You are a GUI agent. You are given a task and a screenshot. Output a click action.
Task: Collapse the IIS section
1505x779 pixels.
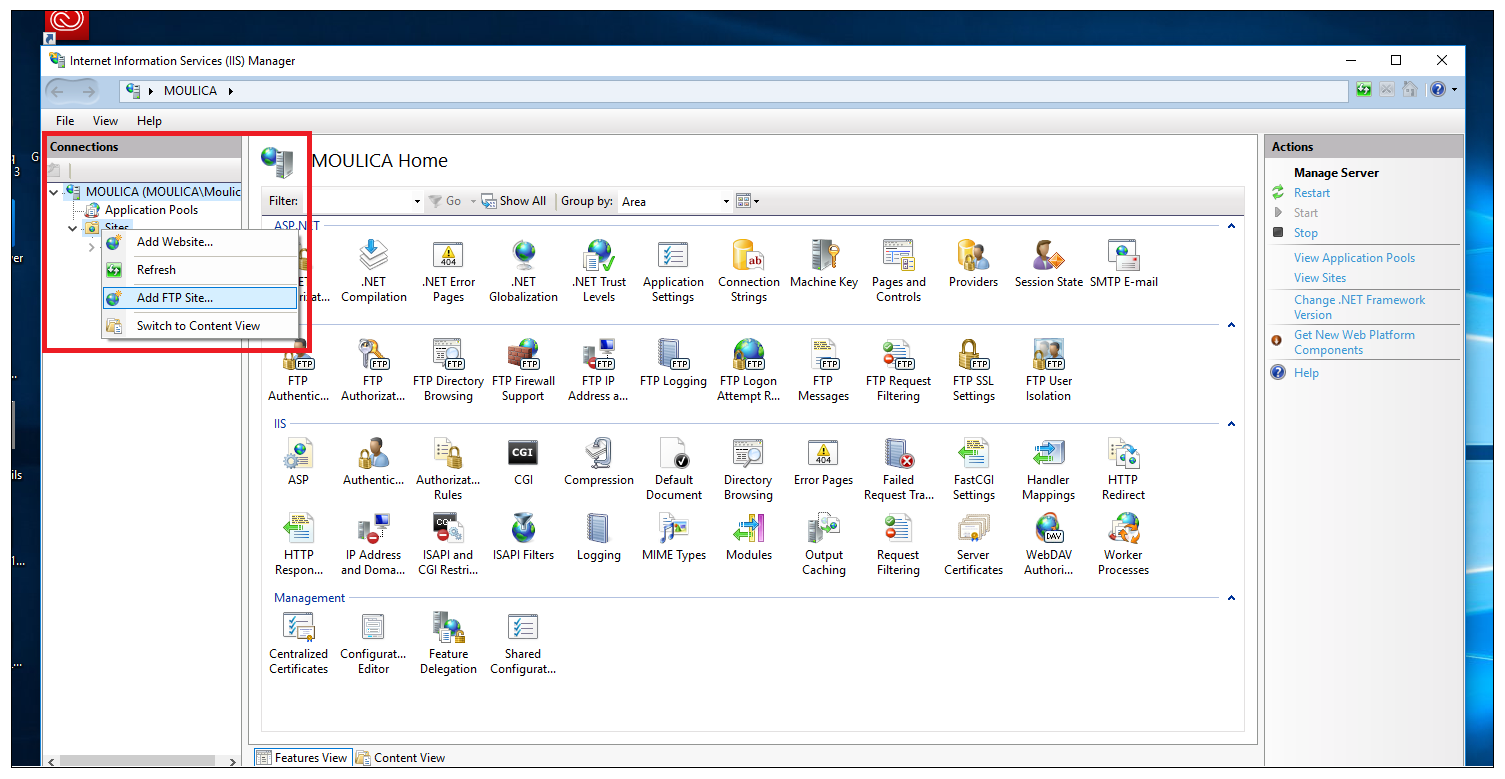[1231, 425]
